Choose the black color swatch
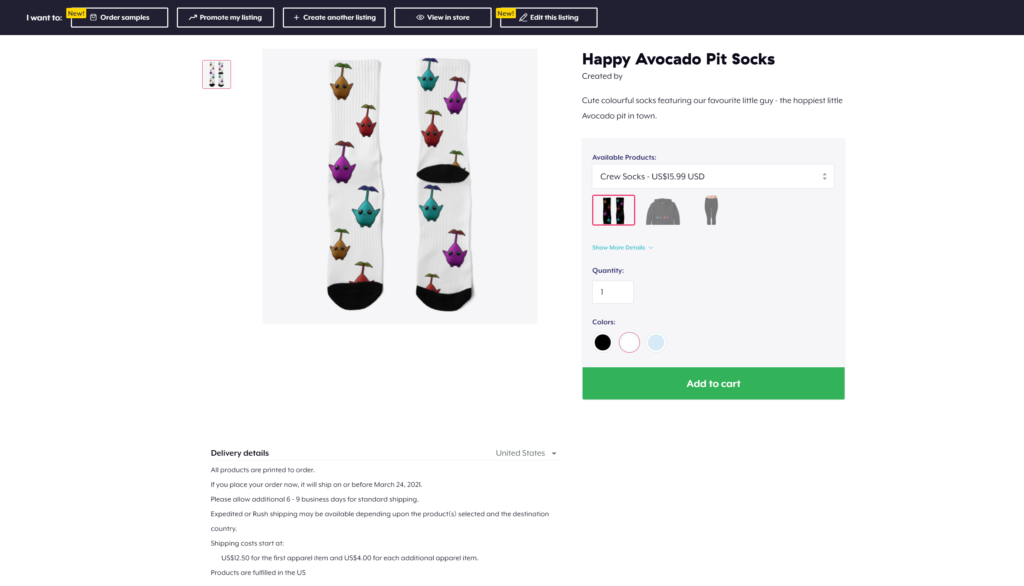Viewport: 1024px width, 586px height. pos(602,342)
